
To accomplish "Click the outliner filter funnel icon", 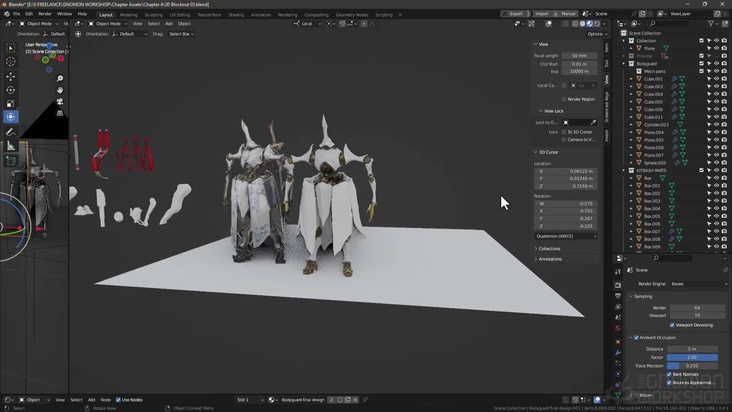I will tap(711, 23).
